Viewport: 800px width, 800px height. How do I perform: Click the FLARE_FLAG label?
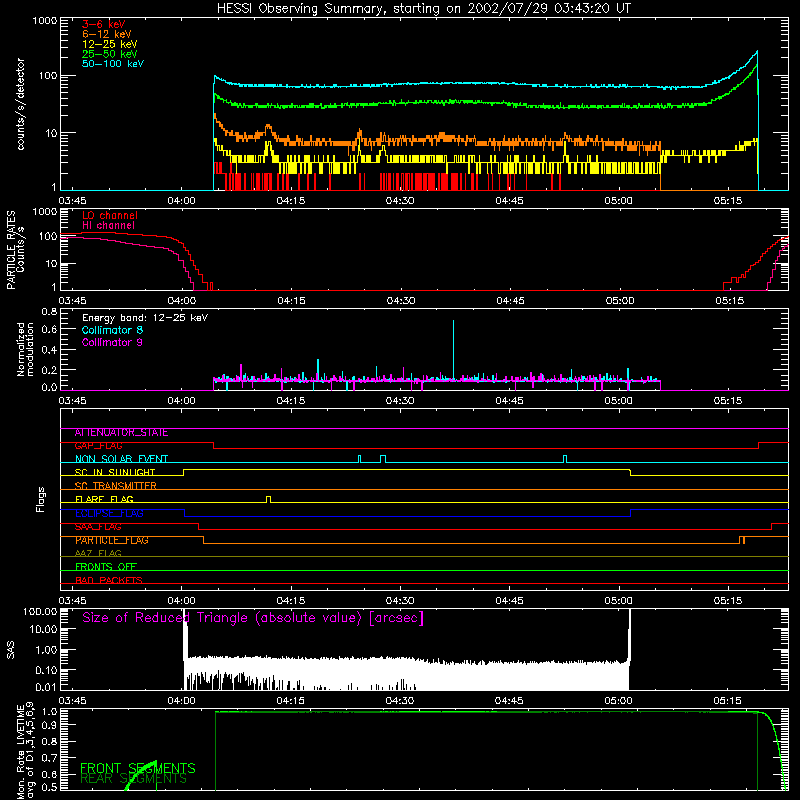104,499
